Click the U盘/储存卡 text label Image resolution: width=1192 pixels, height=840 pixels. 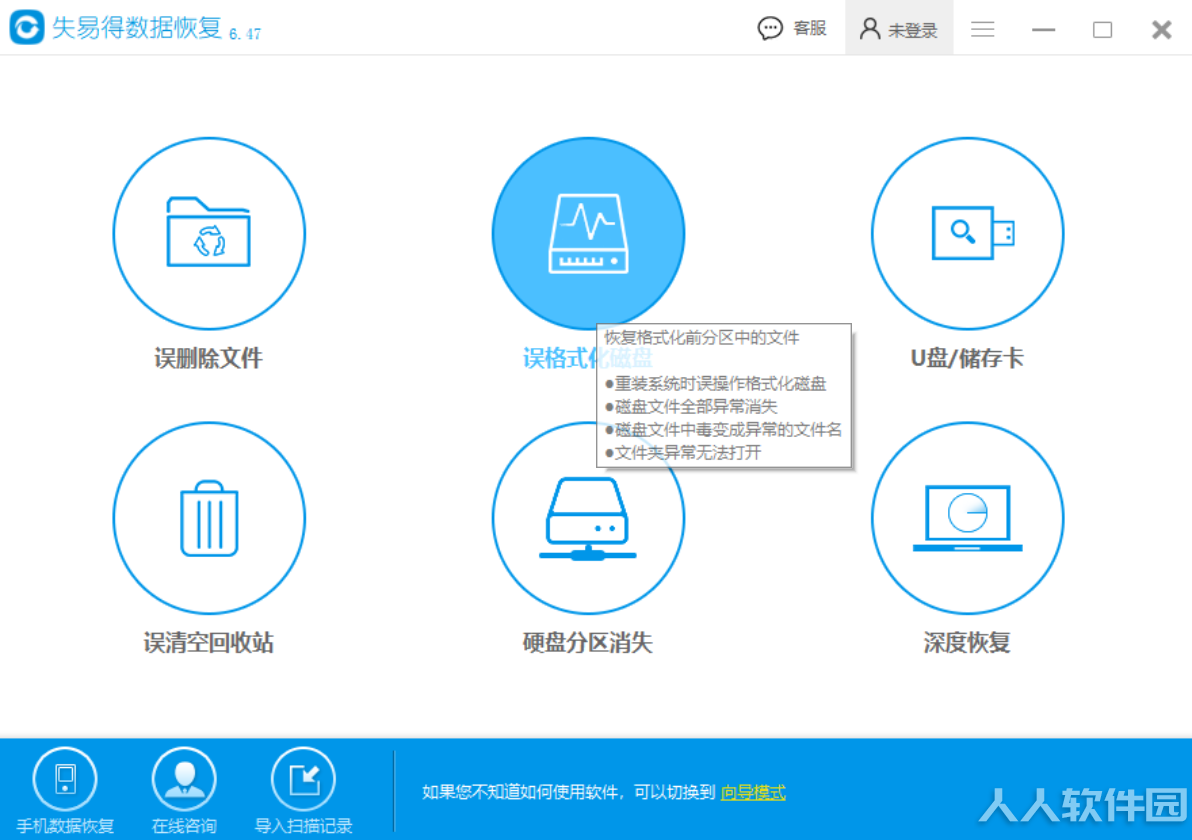pyautogui.click(x=967, y=358)
